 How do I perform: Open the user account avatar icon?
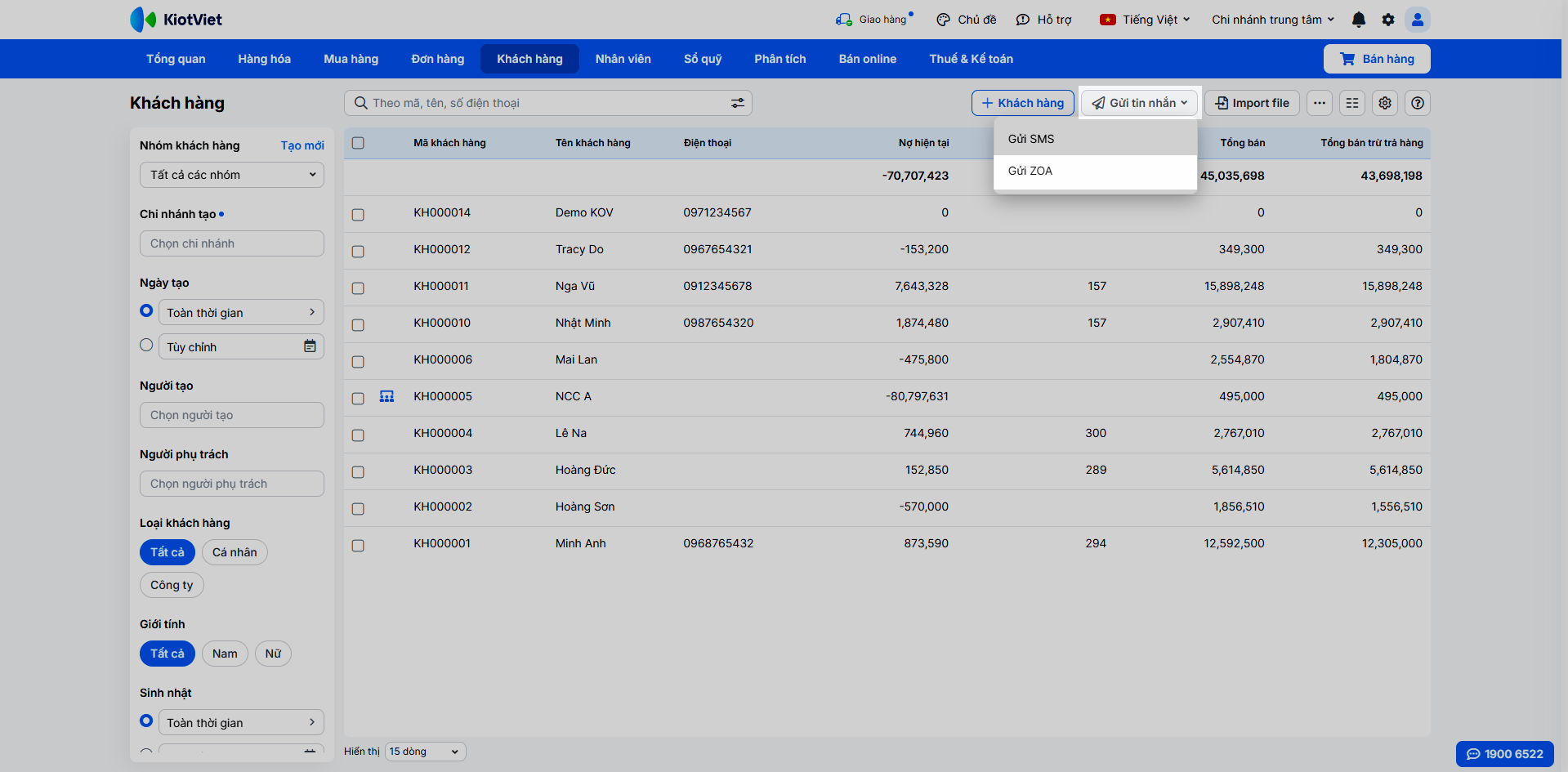click(x=1417, y=20)
